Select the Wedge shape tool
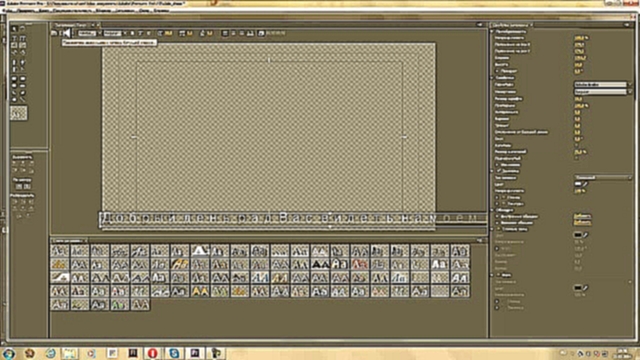Screen dimensions: 640x360 [x=14, y=93]
